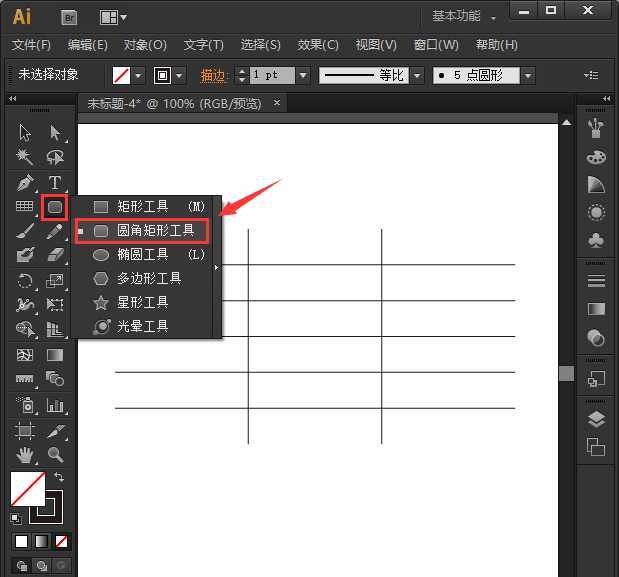
Task: Select 椭圆工具 from the shape flyout
Action: (x=142, y=254)
